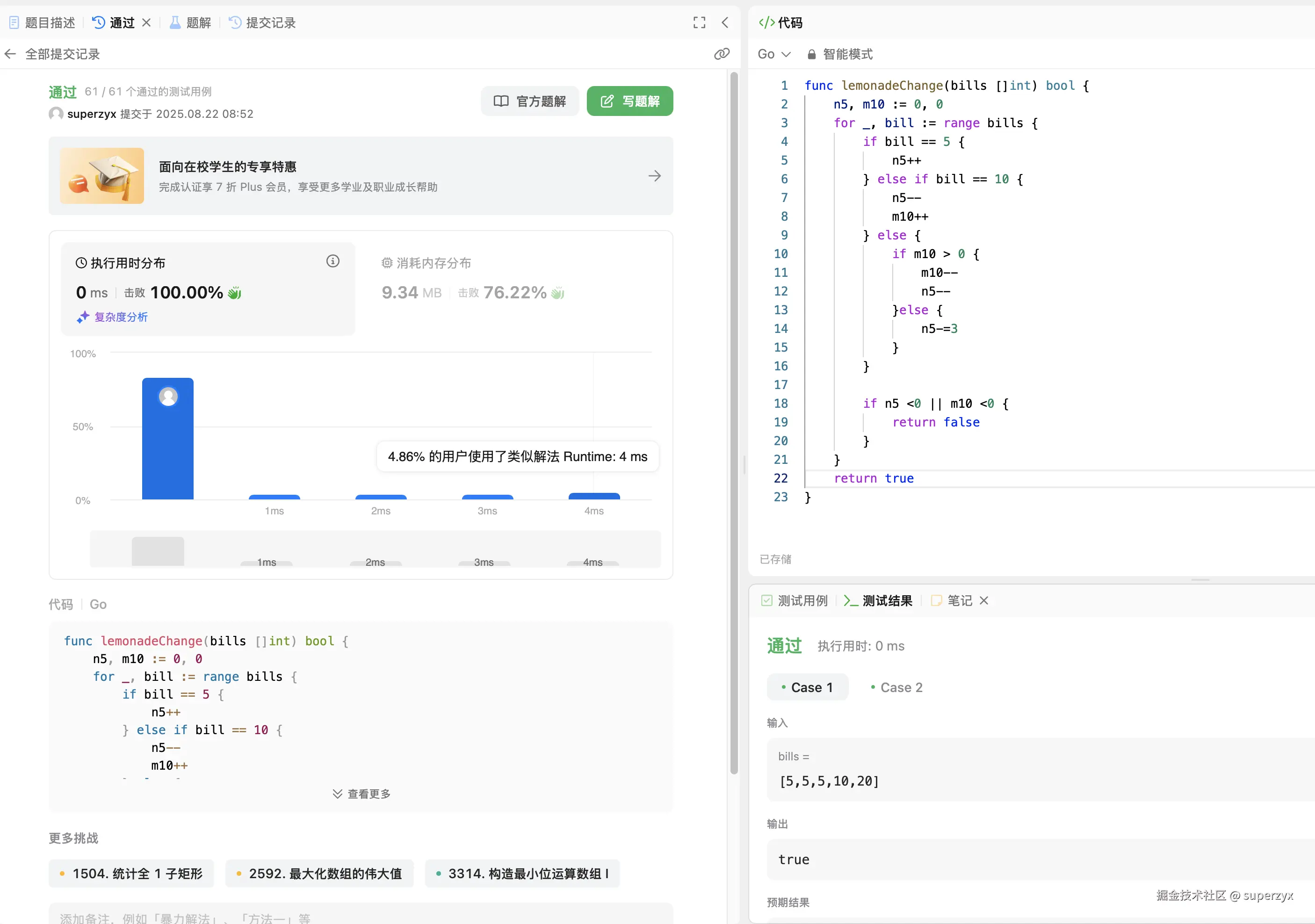1315x924 pixels.
Task: Open runtime distribution info icon
Action: pyautogui.click(x=333, y=261)
